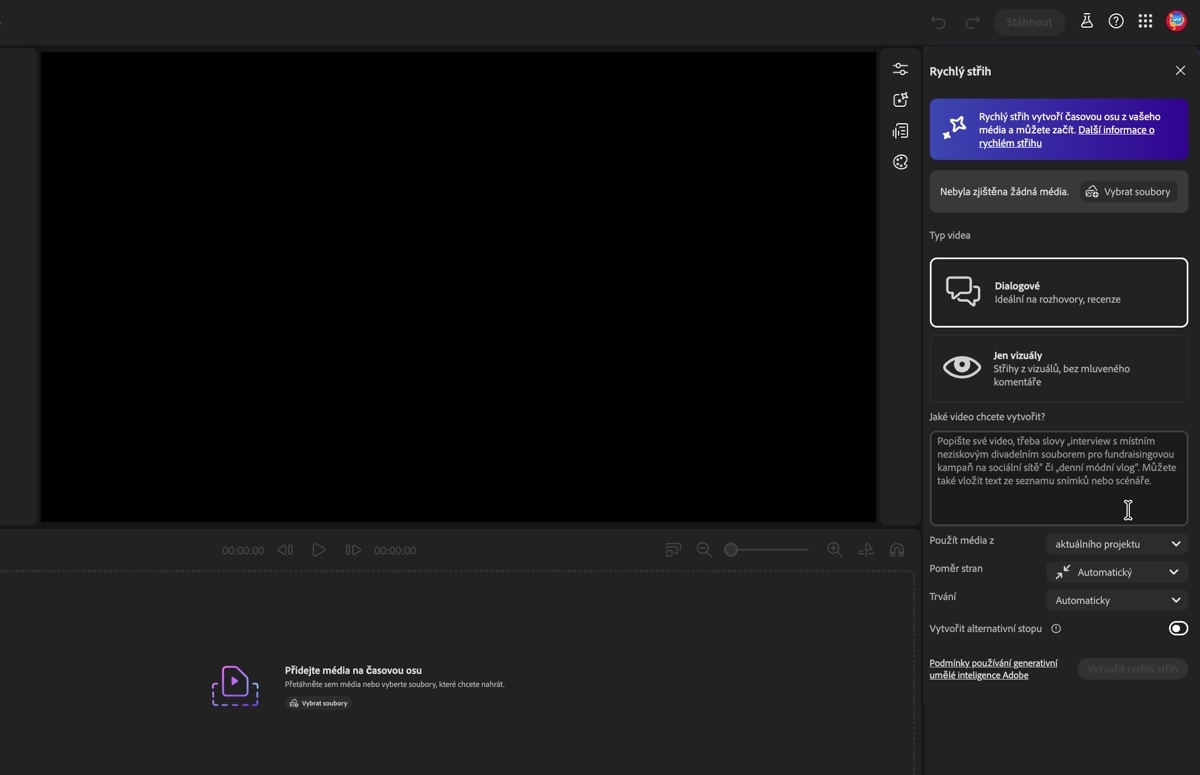Click the black video preview canvas
Viewport: 1200px width, 775px height.
458,286
